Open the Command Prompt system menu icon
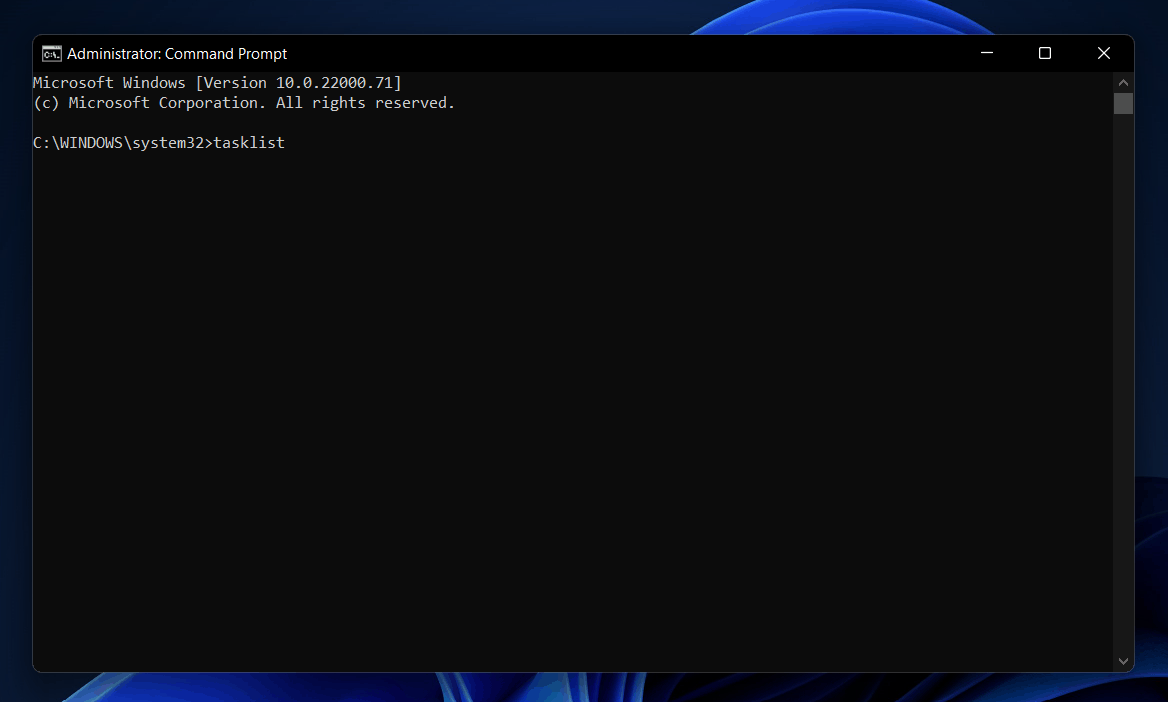This screenshot has height=702, width=1168. tap(51, 54)
